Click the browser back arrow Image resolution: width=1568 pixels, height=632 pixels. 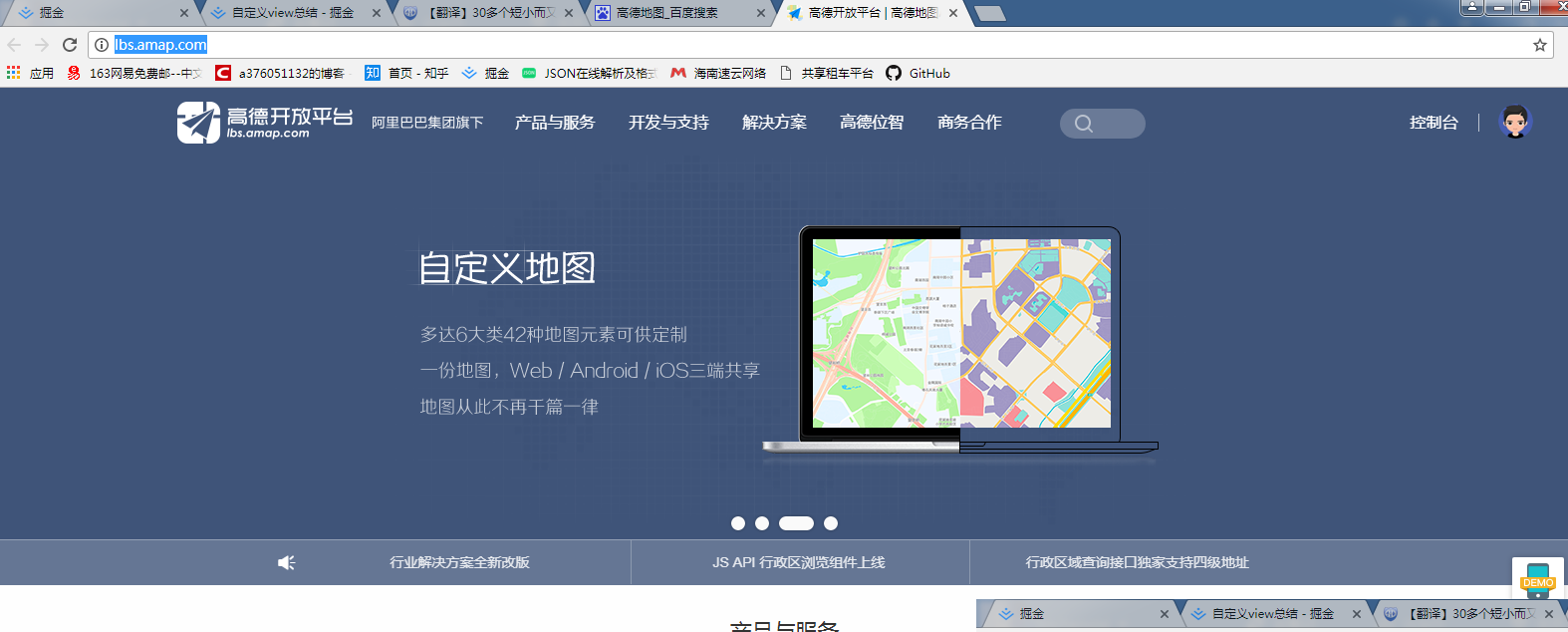click(14, 45)
